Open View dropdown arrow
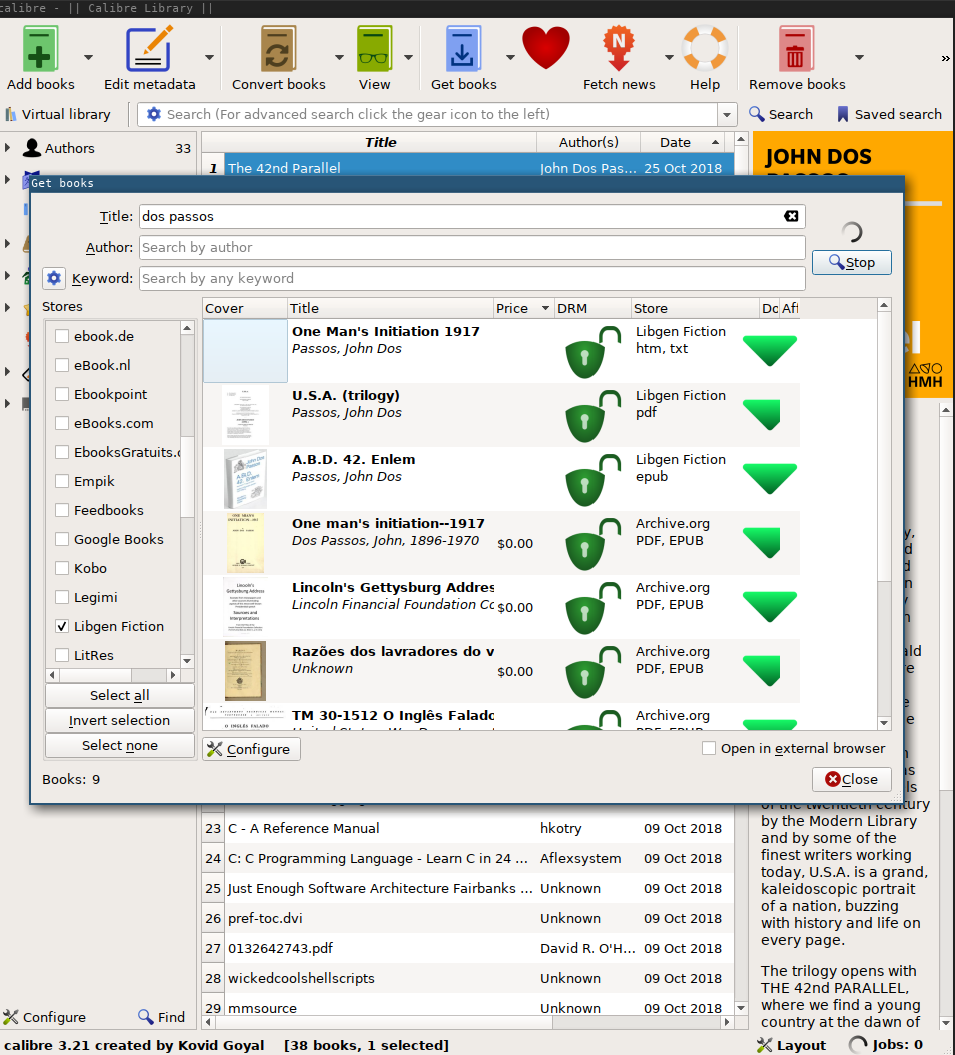This screenshot has height=1055, width=955. click(409, 57)
